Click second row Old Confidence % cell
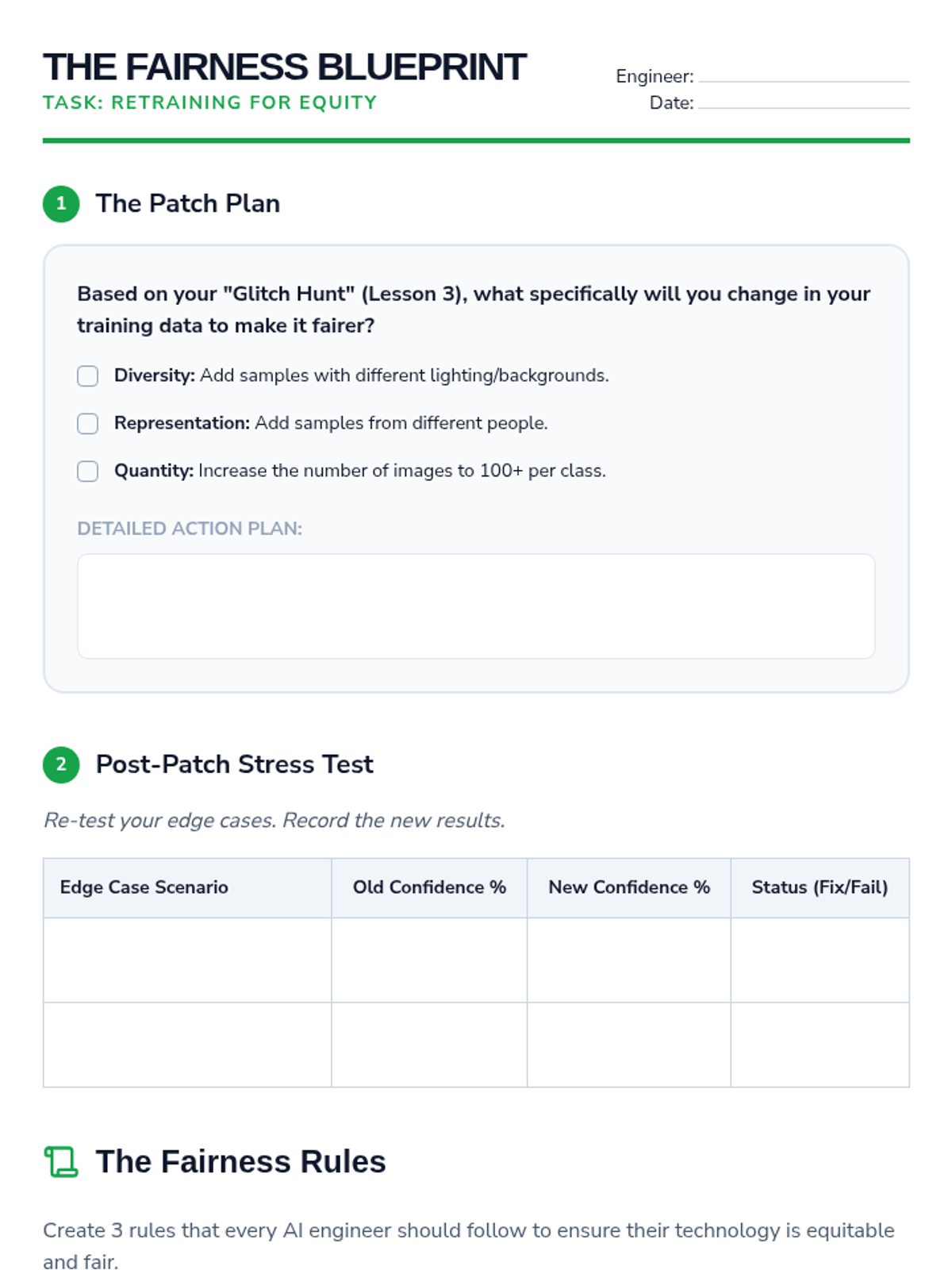The height and width of the screenshot is (1270, 952). (x=429, y=1045)
